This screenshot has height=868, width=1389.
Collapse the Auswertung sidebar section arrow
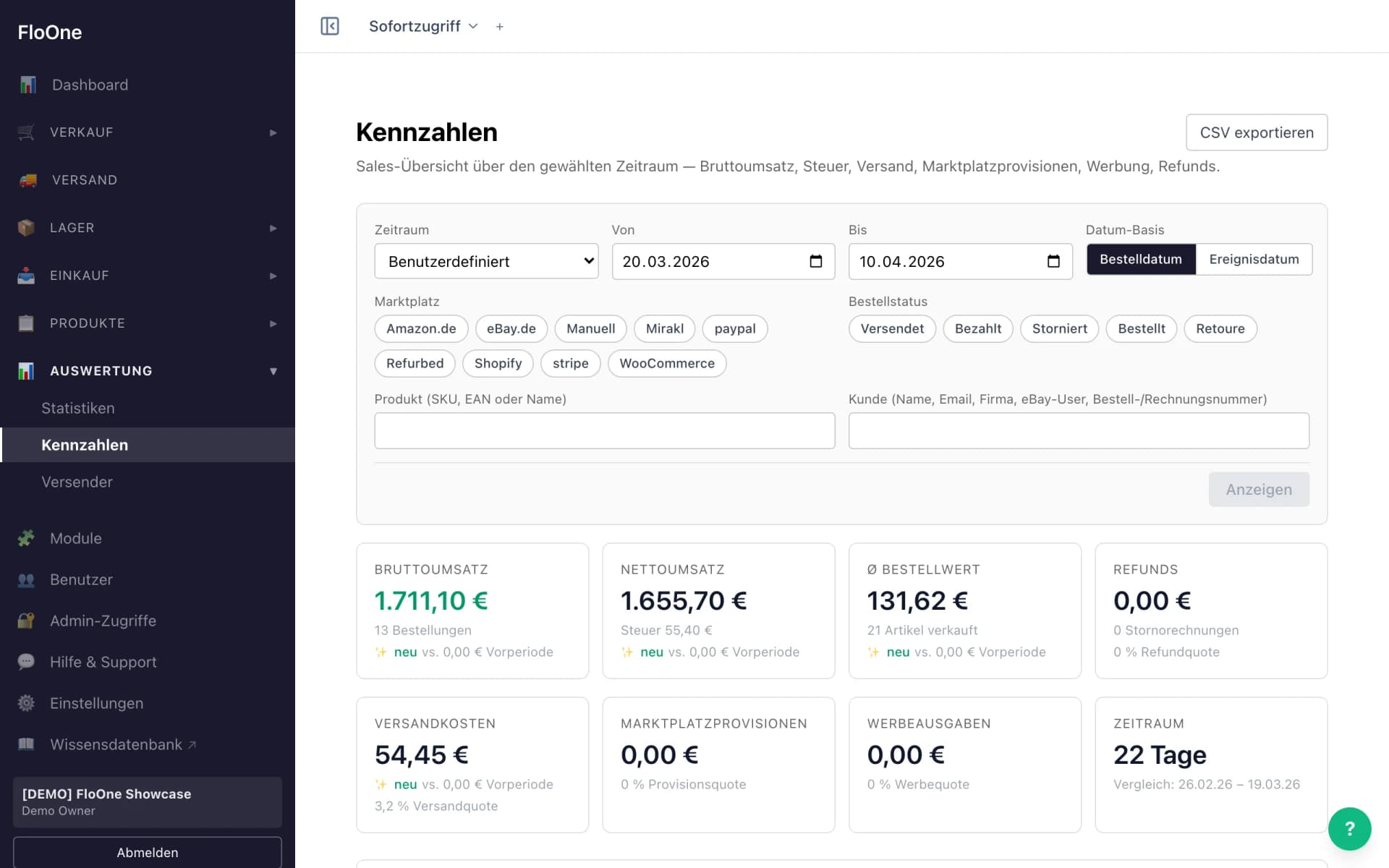[273, 371]
